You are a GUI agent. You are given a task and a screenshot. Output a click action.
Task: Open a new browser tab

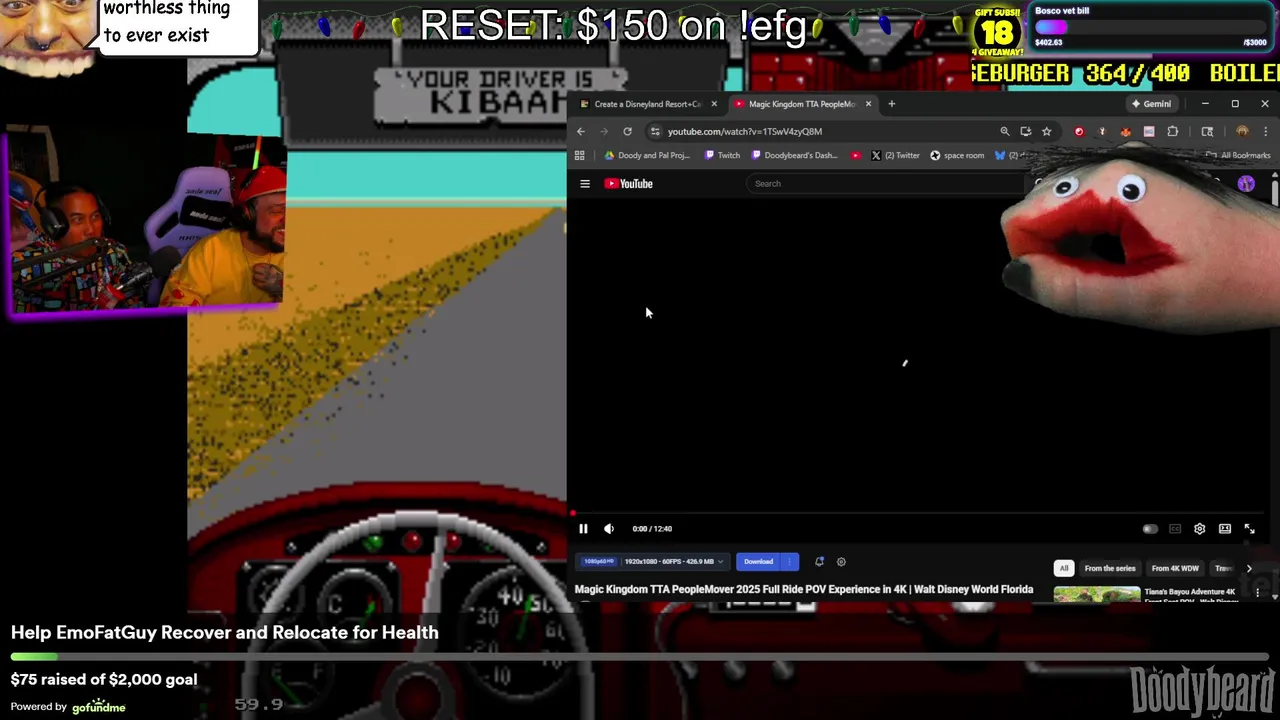pyautogui.click(x=892, y=104)
